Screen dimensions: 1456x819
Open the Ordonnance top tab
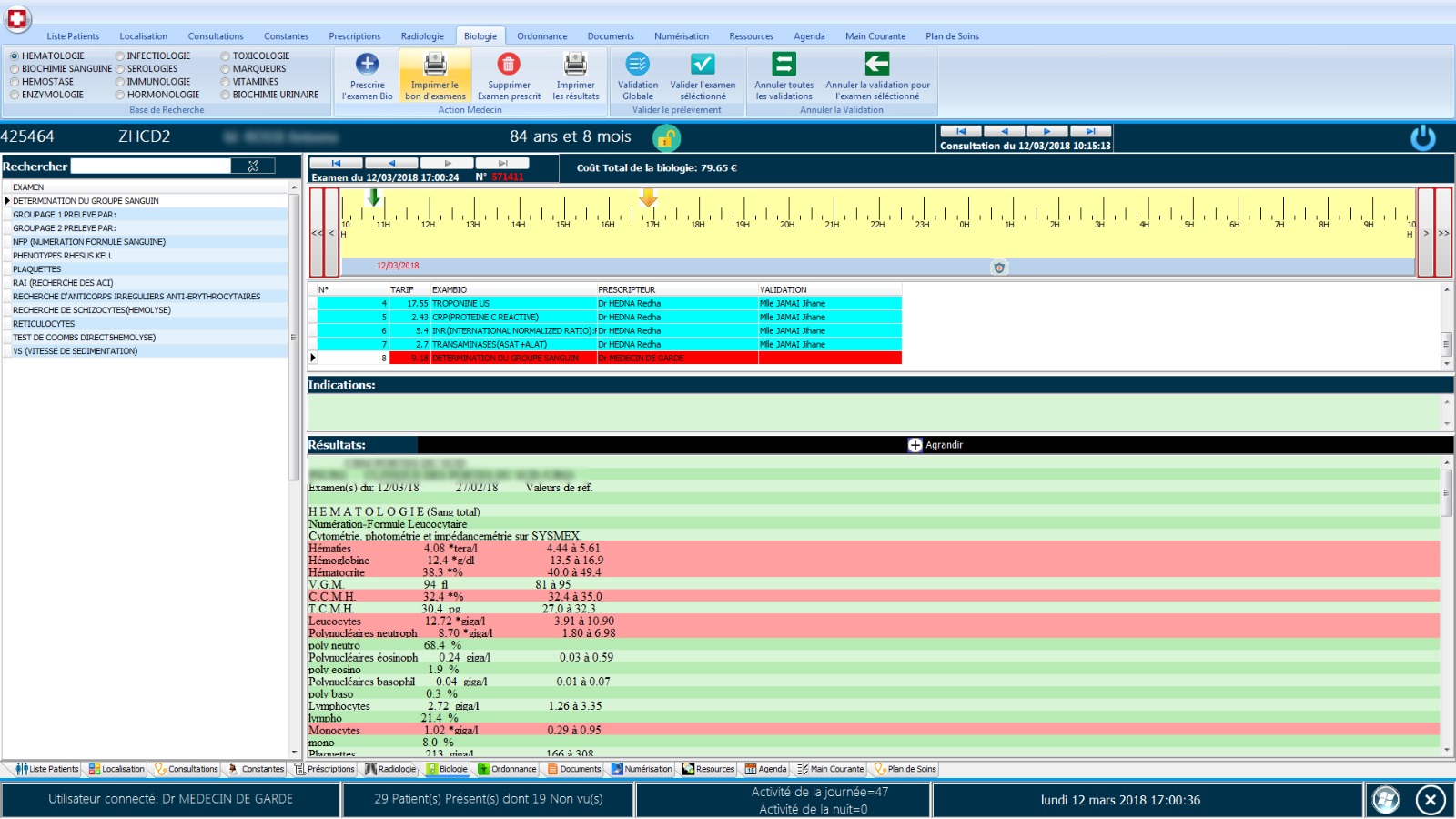coord(542,36)
